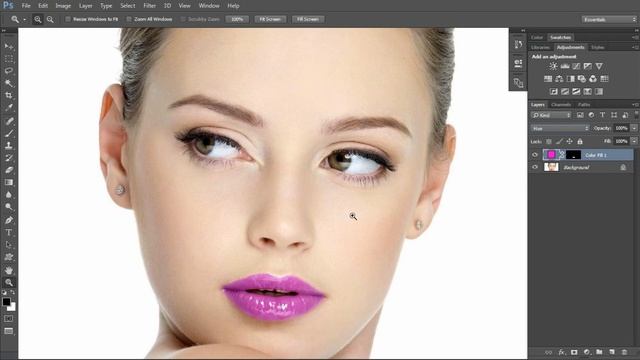This screenshot has width=640, height=360.
Task: Click the foreground color swatch
Action: [x=6, y=302]
